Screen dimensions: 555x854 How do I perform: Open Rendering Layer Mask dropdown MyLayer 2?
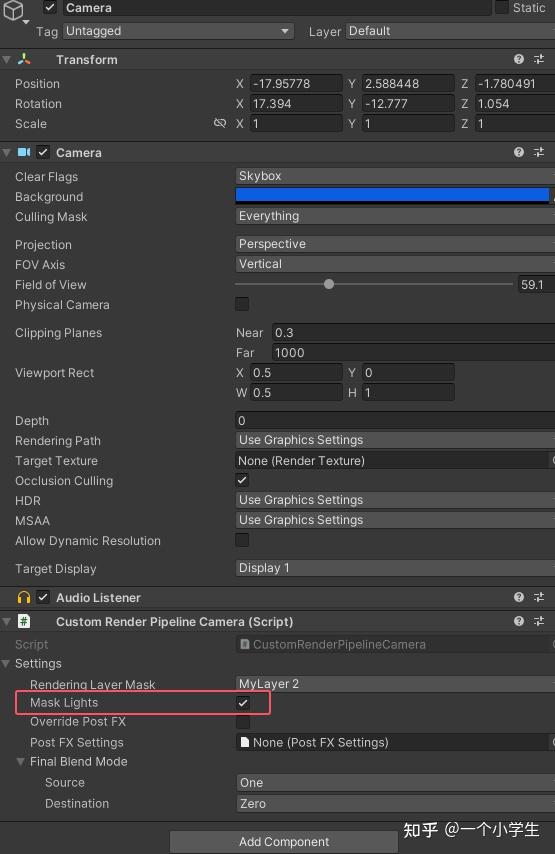(x=395, y=684)
